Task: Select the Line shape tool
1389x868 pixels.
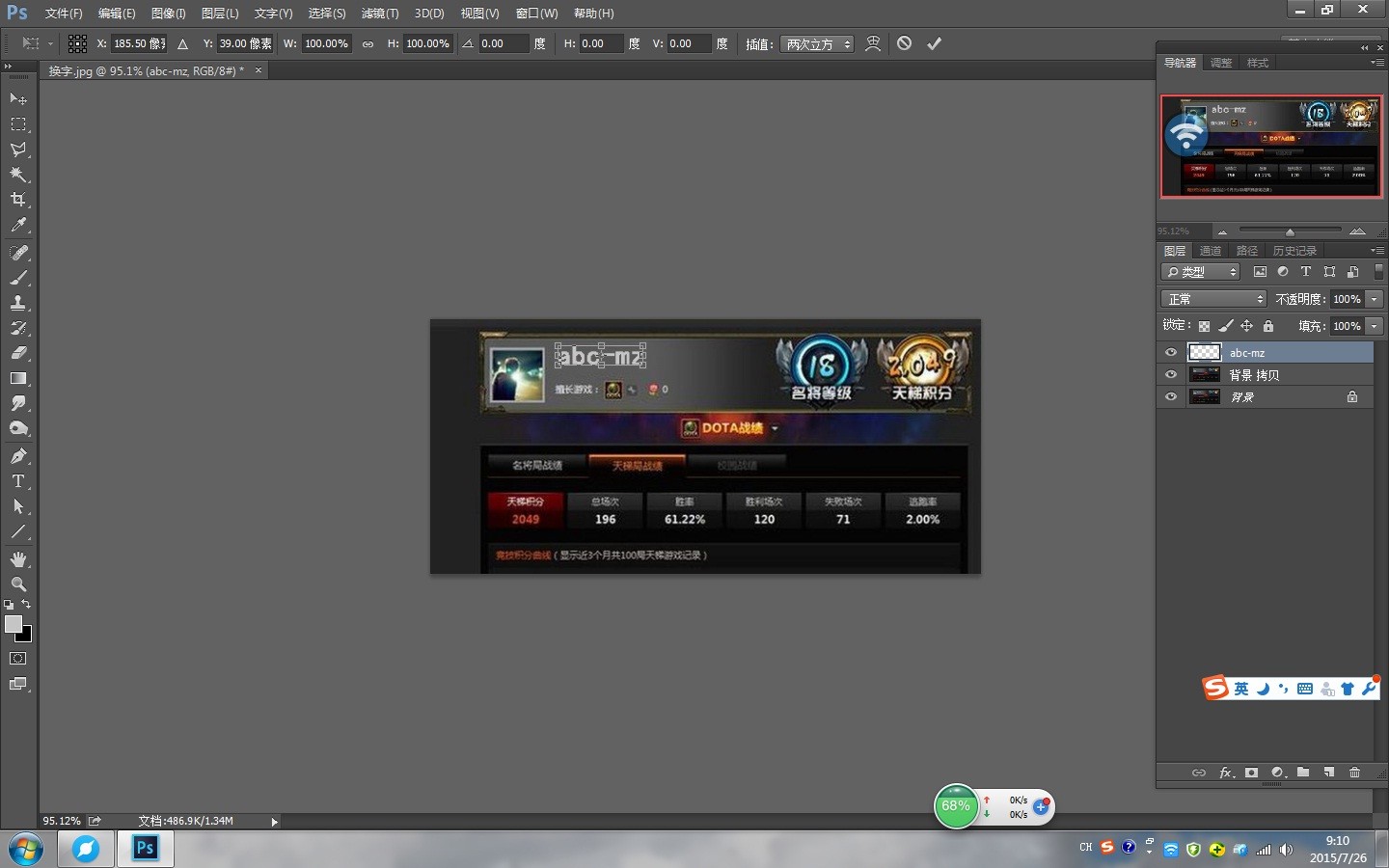Action: coord(18,531)
